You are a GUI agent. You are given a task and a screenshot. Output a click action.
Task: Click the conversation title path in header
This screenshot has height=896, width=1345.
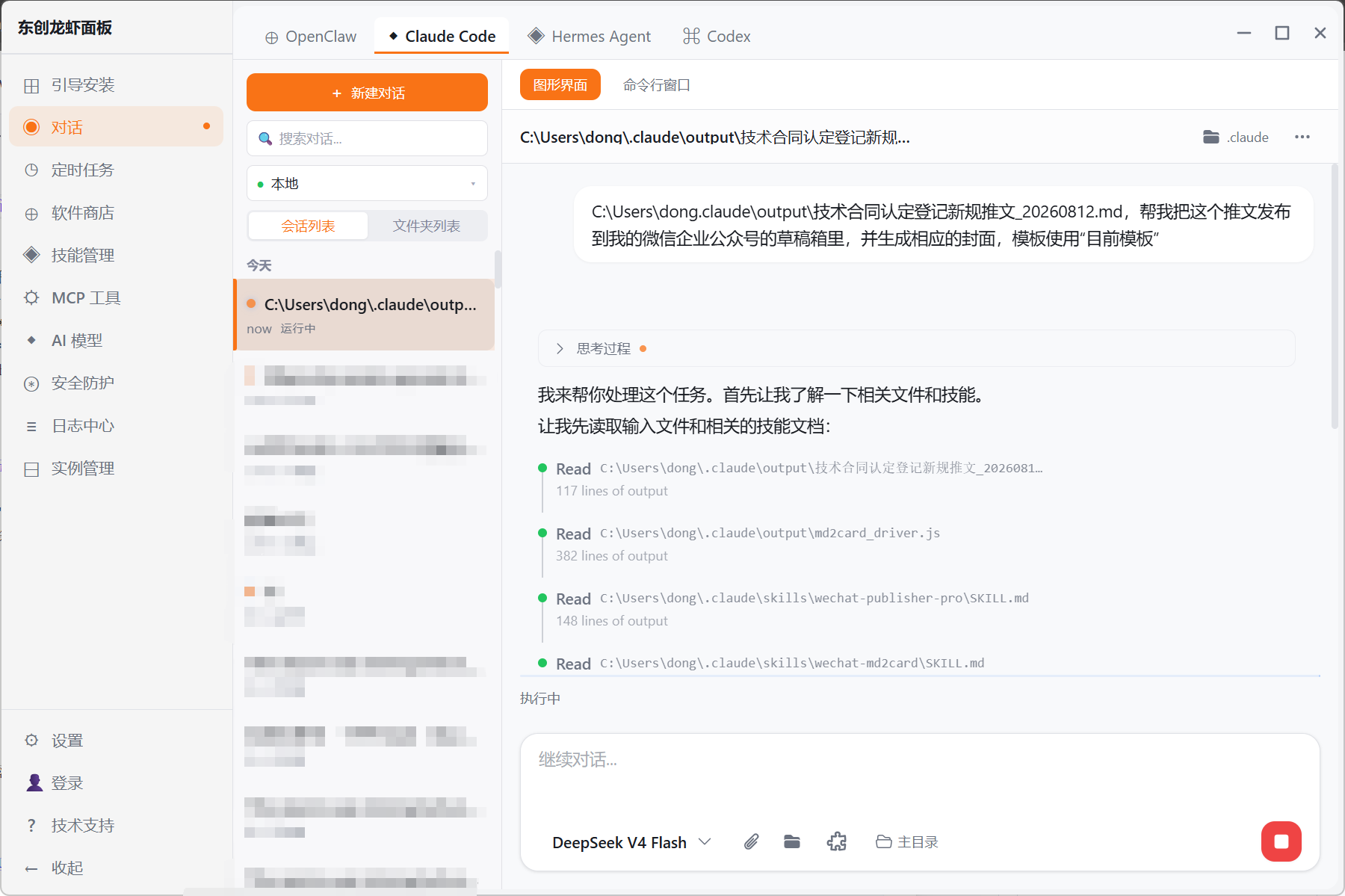pyautogui.click(x=714, y=138)
